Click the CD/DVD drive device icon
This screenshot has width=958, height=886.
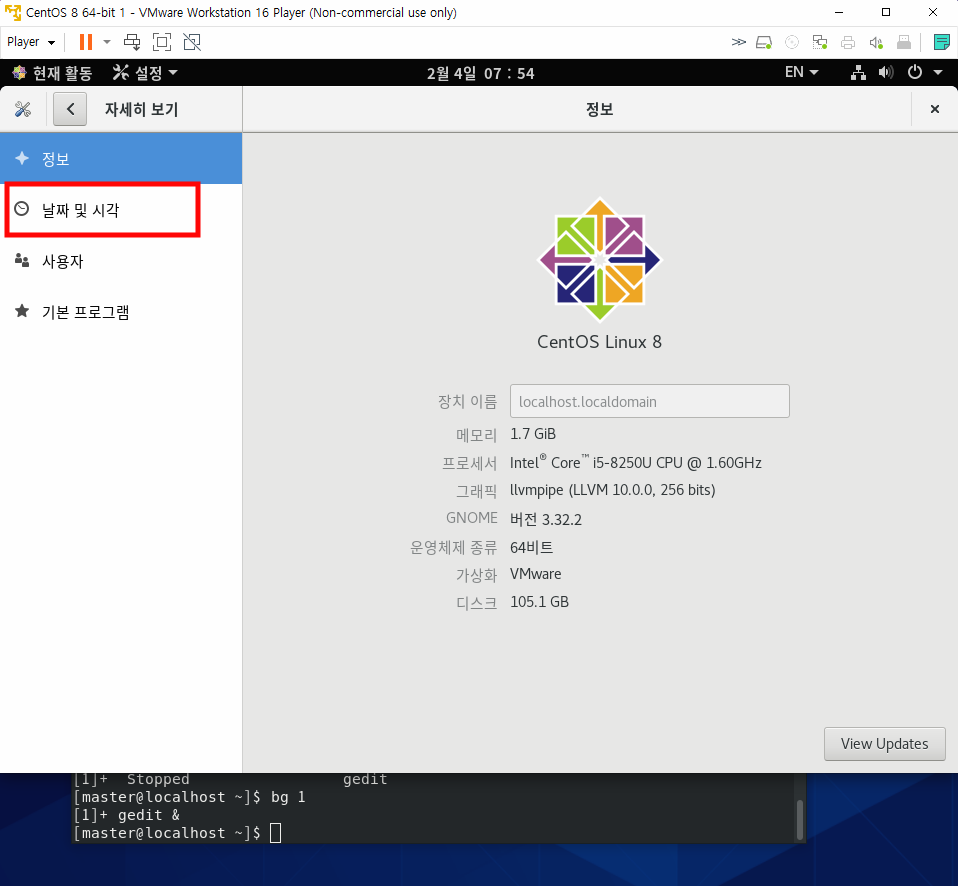(x=792, y=42)
